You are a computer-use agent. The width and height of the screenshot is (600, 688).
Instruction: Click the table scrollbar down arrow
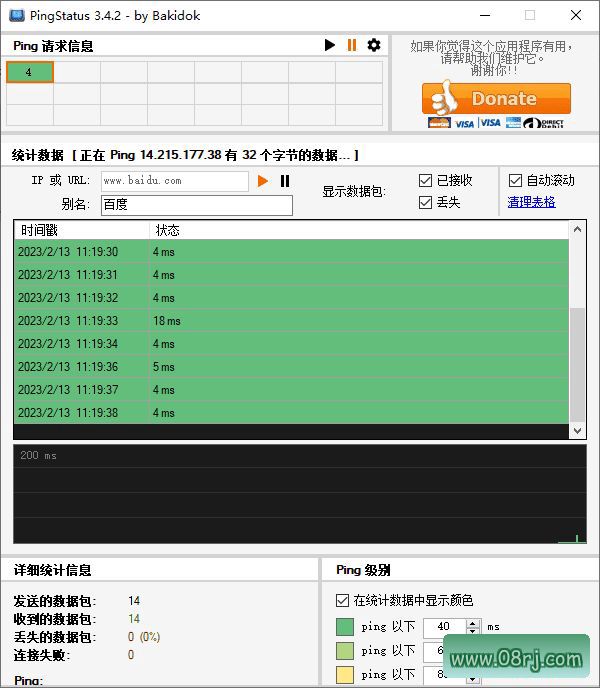pos(577,431)
